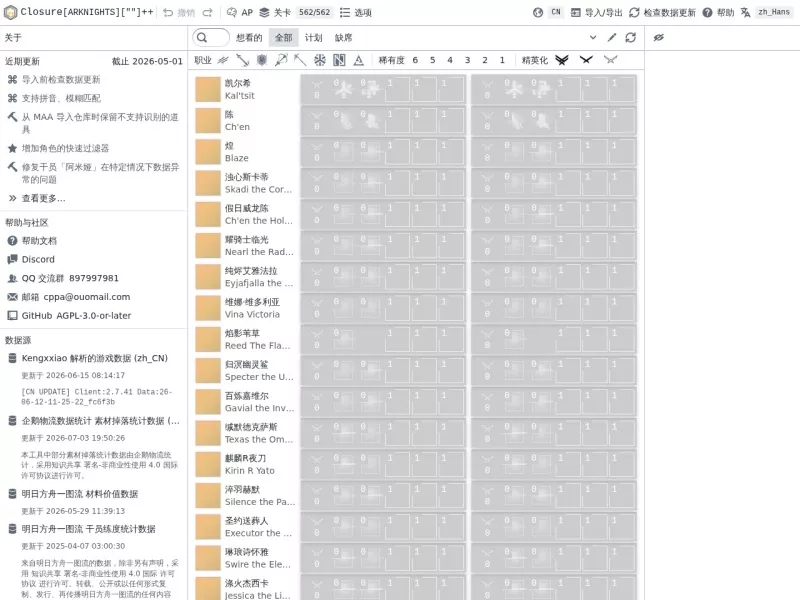Filter by Elite 2 chevron icon
The width and height of the screenshot is (800, 600).
click(562, 60)
